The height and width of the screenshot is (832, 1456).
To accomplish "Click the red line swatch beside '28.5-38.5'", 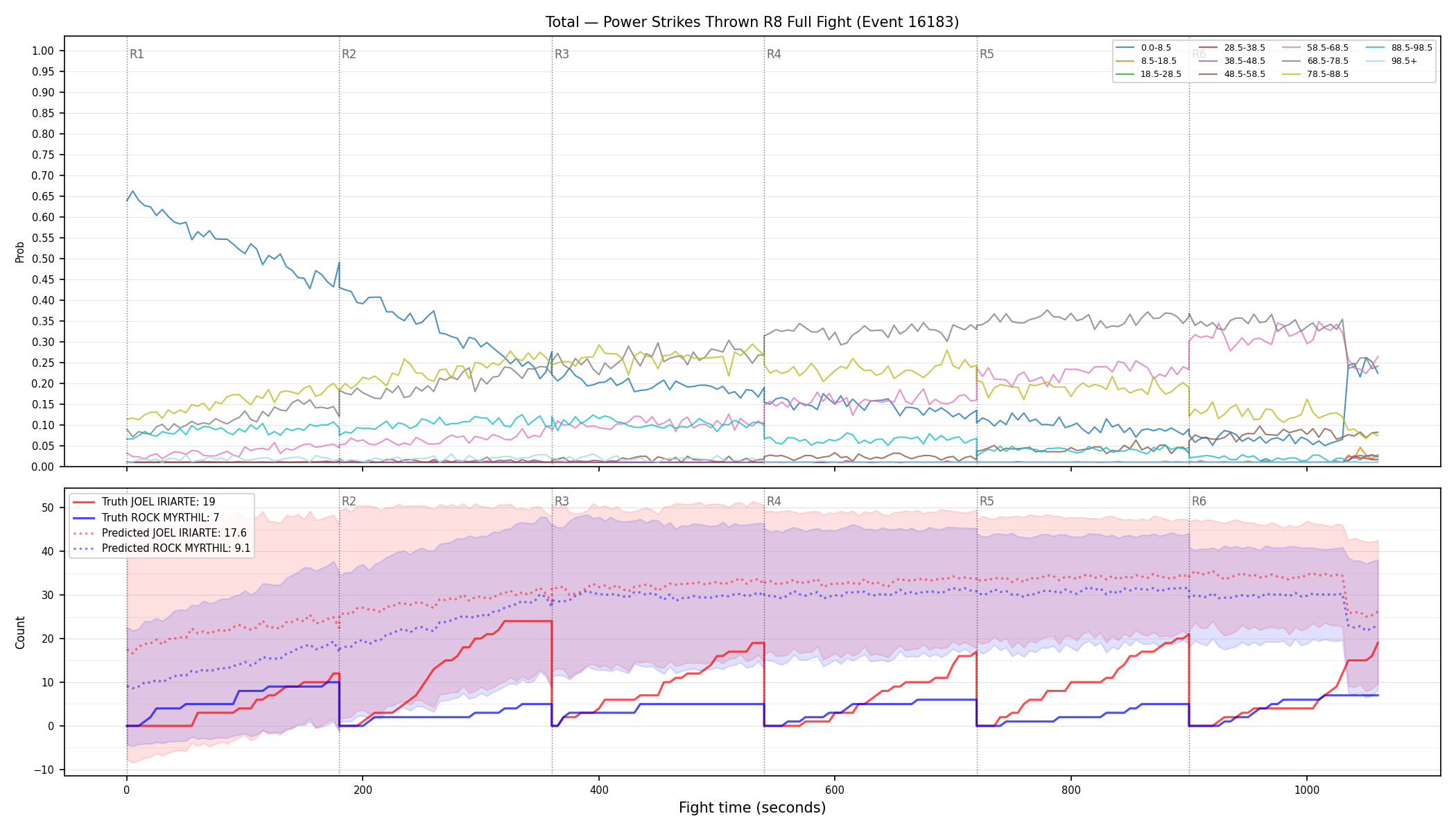I will coord(1208,48).
